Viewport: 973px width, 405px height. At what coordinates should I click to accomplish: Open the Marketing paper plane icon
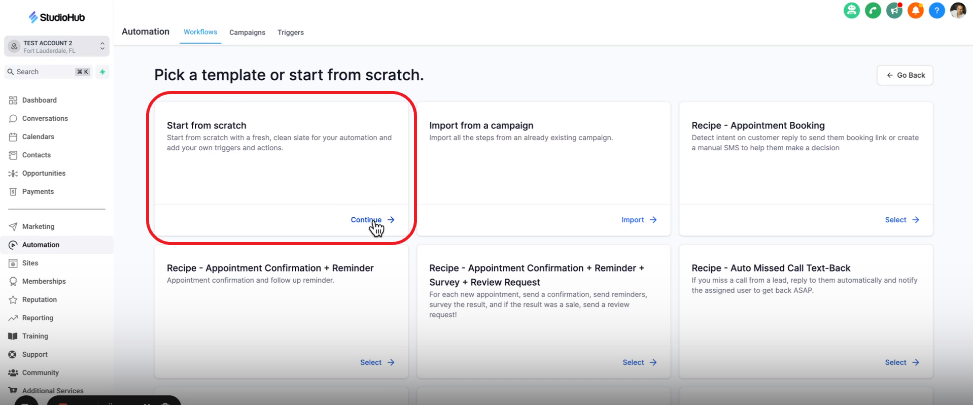click(x=13, y=226)
